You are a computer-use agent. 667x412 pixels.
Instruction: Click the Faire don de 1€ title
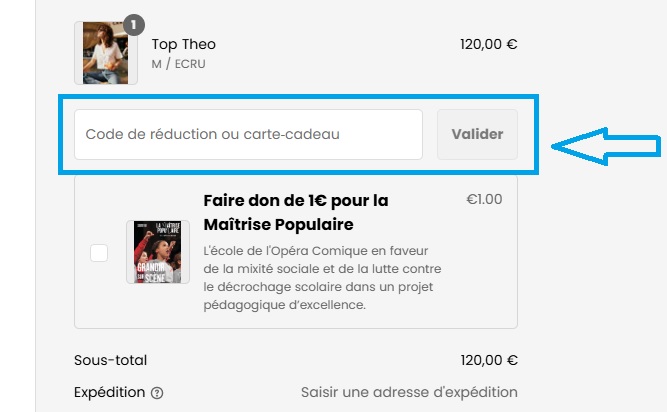(296, 212)
